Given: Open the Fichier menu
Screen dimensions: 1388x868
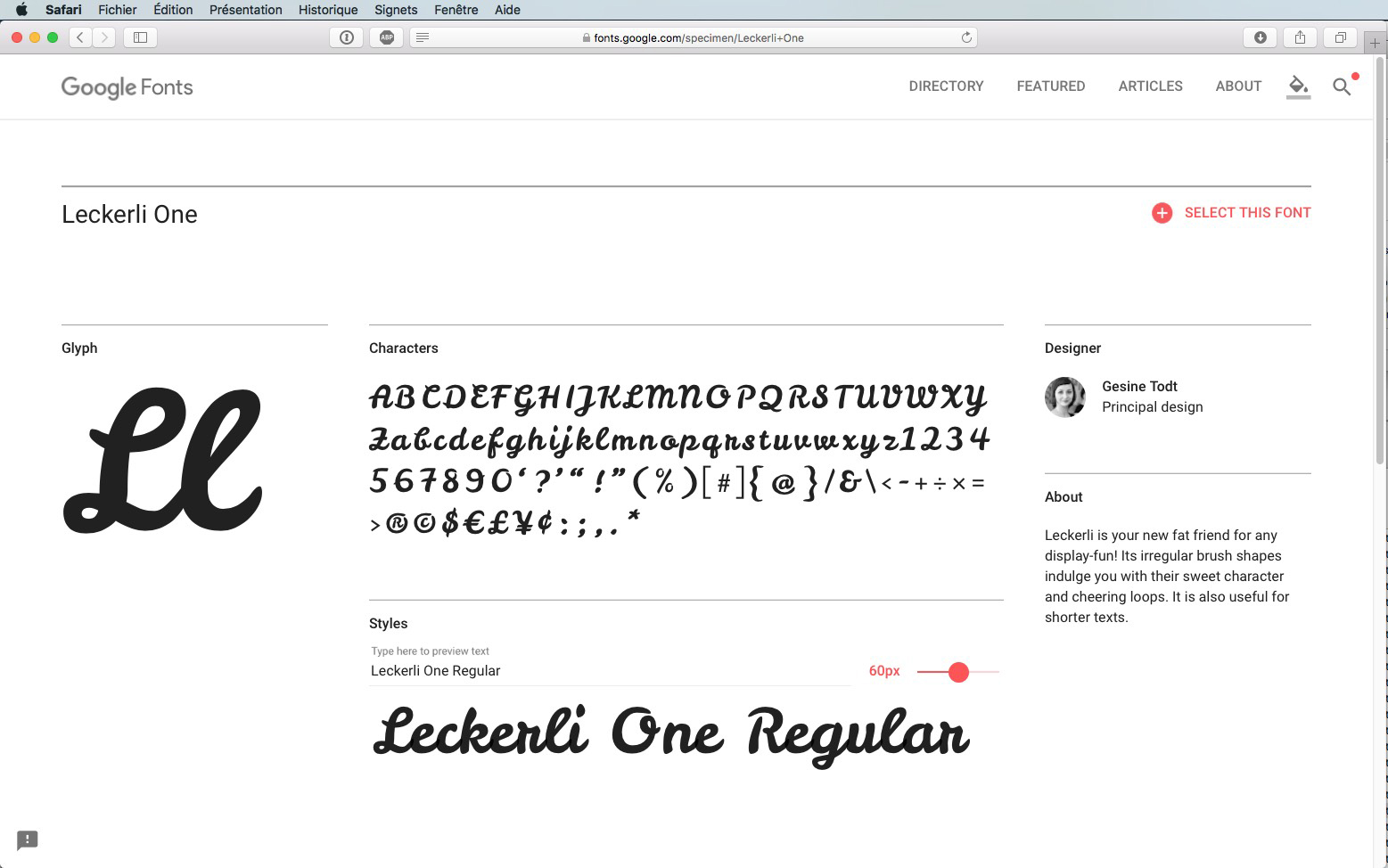Looking at the screenshot, I should (x=118, y=10).
